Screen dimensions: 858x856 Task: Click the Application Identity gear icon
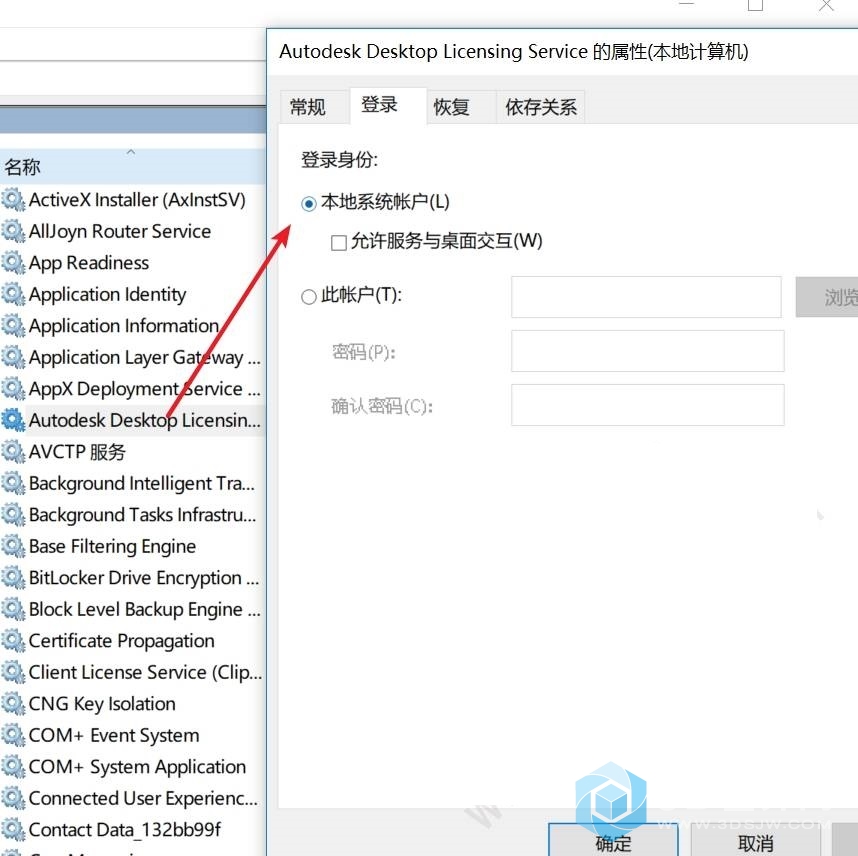[x=13, y=294]
